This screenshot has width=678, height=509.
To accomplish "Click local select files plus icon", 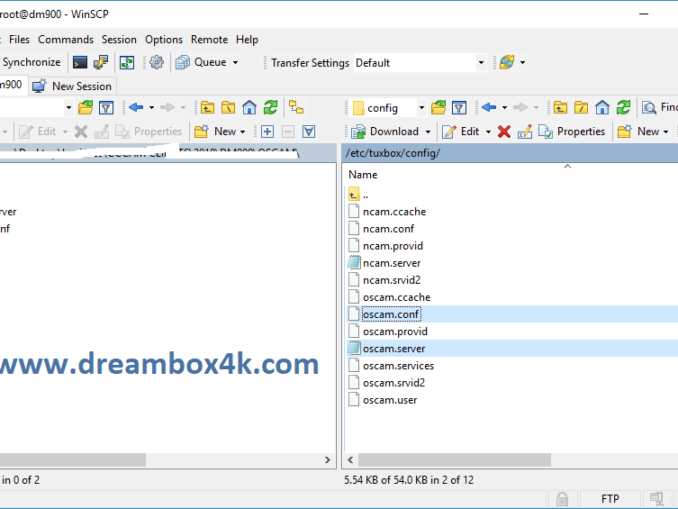I will pos(267,131).
